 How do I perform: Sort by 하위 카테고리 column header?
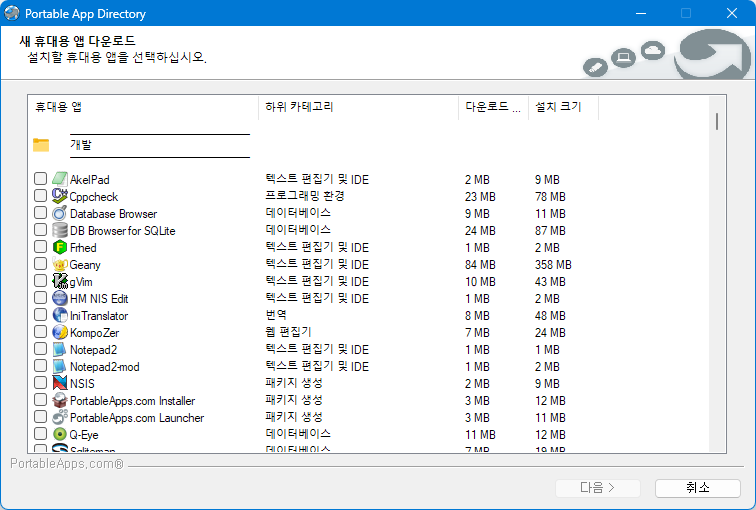358,107
